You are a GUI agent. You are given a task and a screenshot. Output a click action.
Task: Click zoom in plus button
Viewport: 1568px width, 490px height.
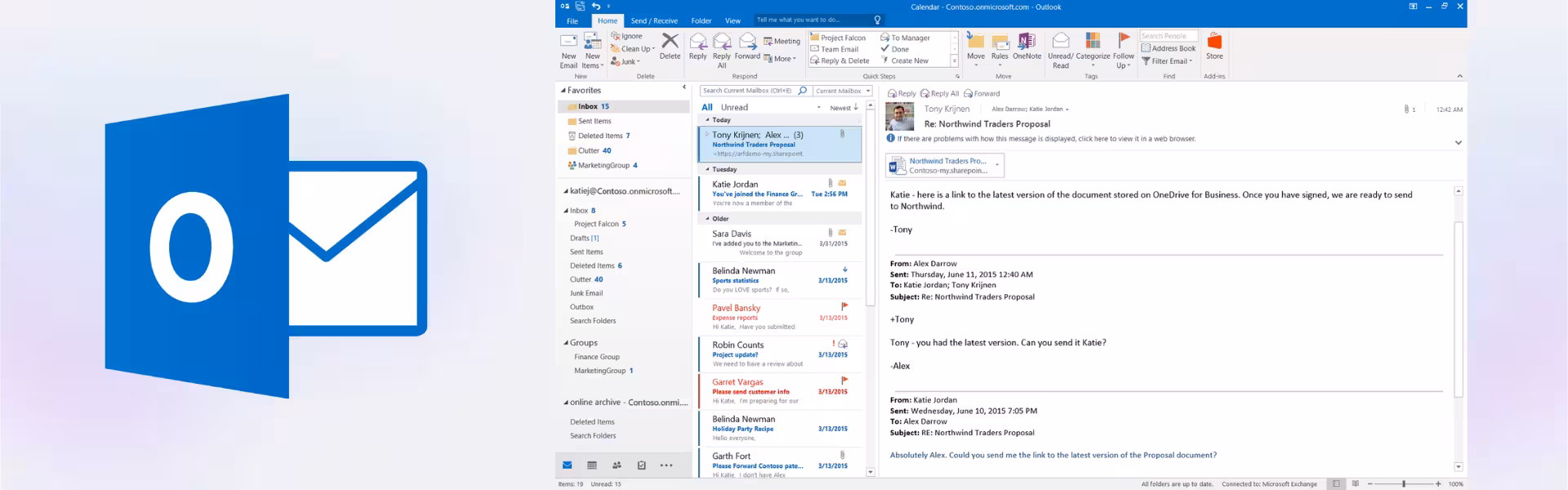pos(1438,484)
